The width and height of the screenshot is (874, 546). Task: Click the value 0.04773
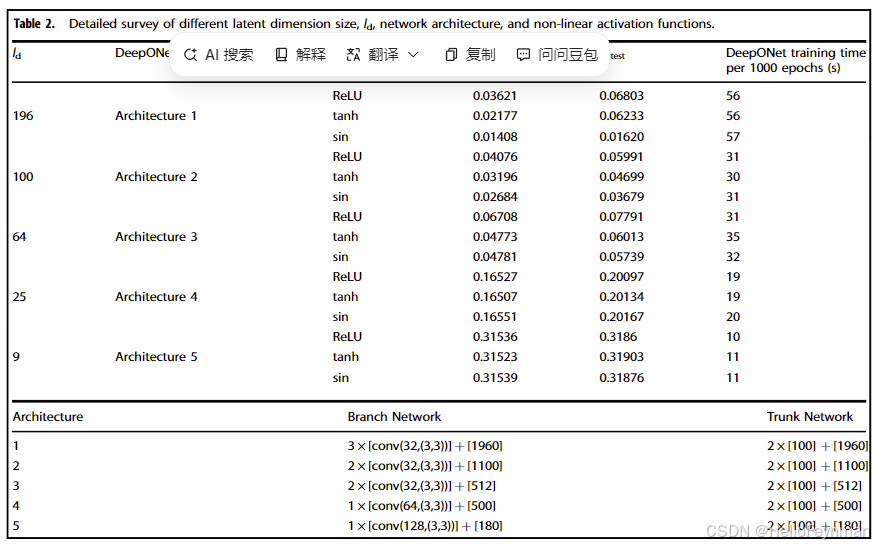495,237
